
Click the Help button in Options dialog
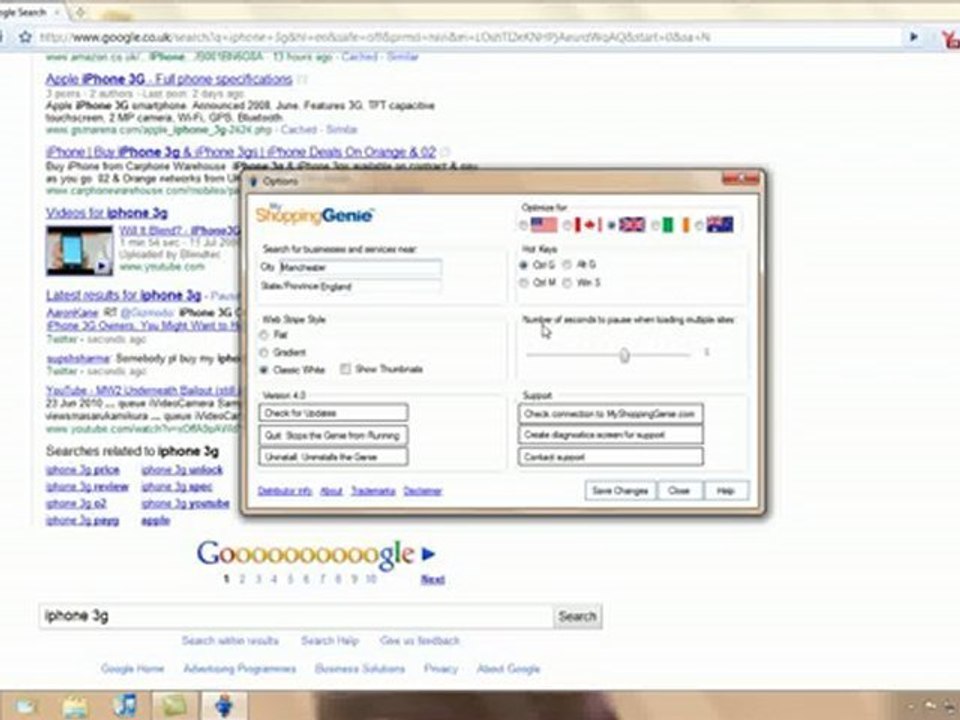[x=726, y=491]
